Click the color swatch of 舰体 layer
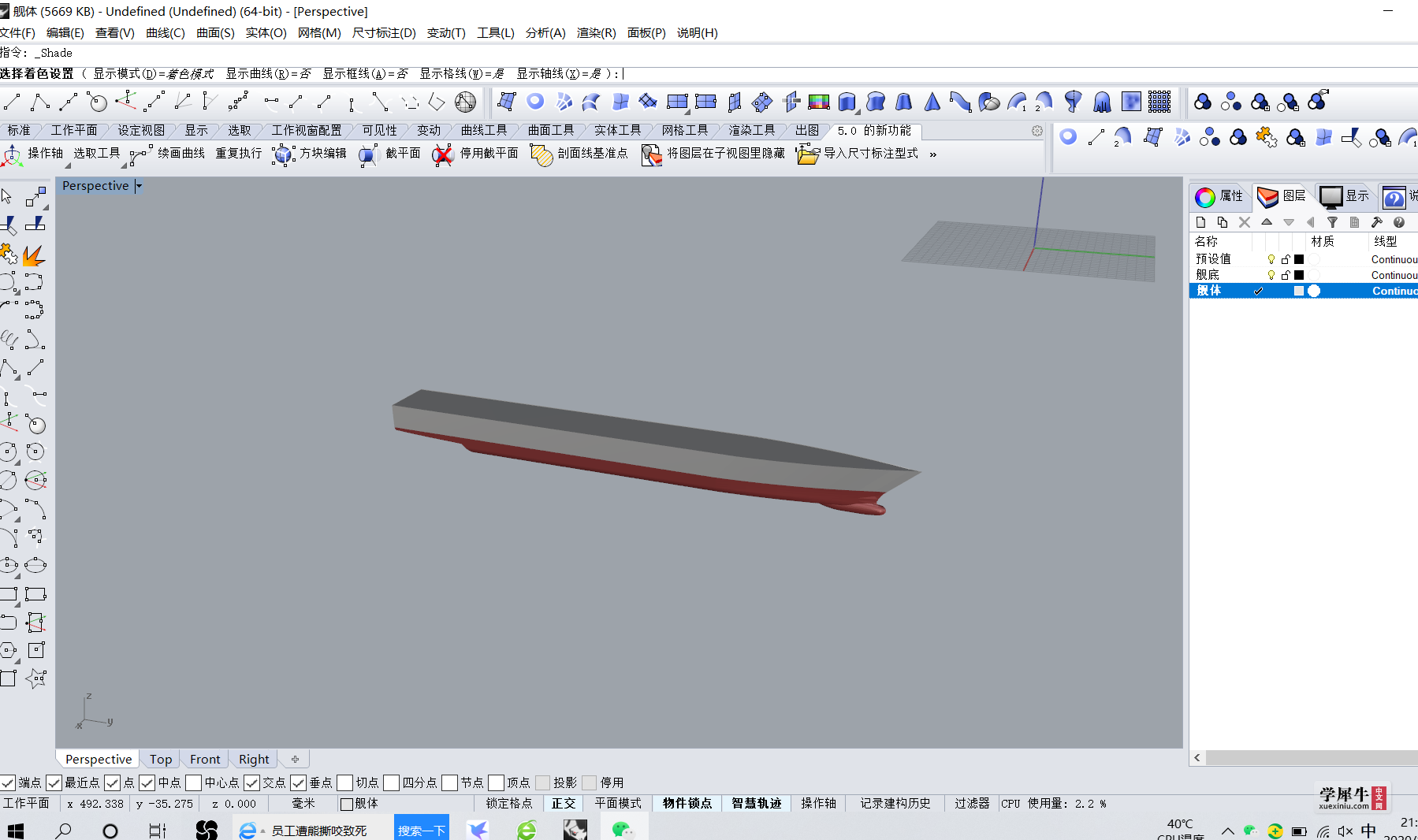The width and height of the screenshot is (1418, 840). (x=1299, y=291)
